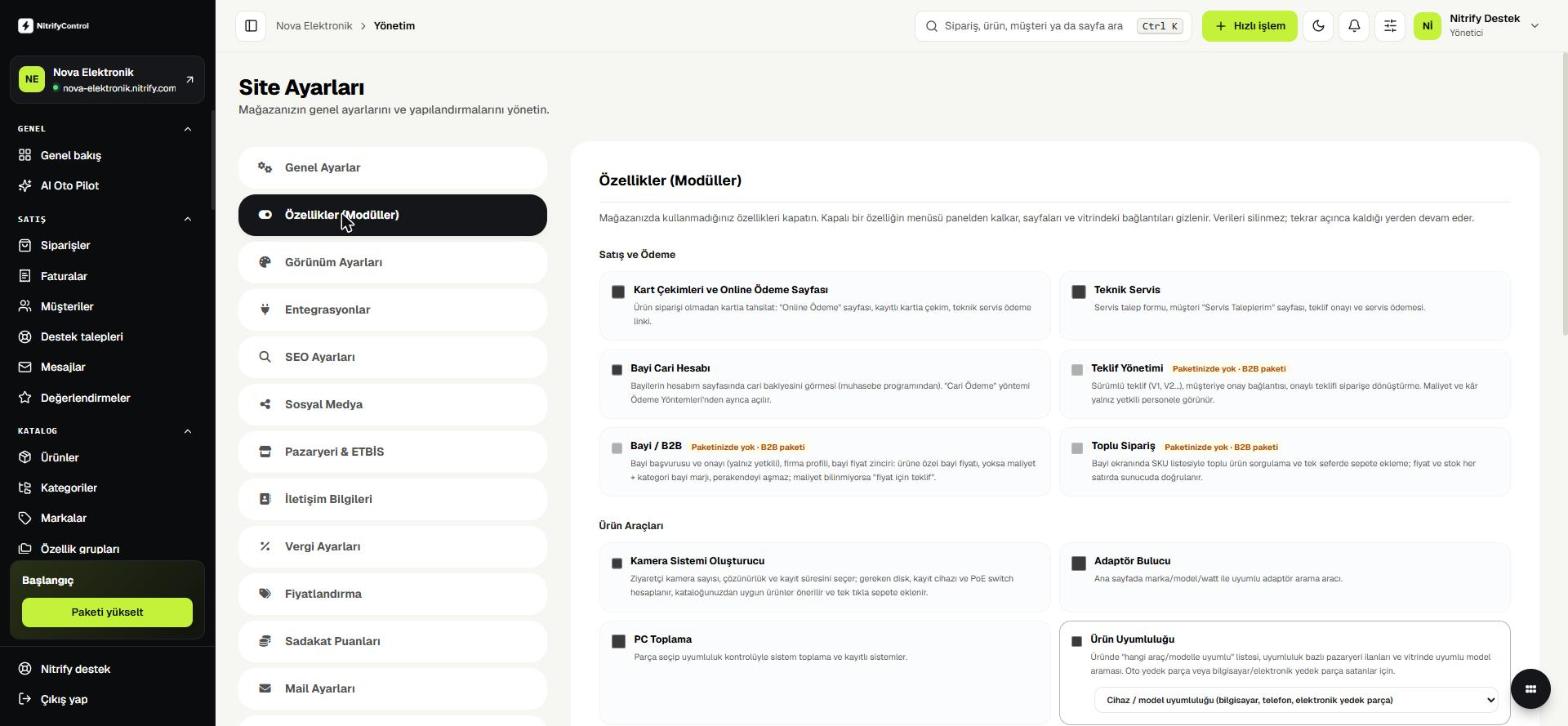Click the Hızlı işlem button
Viewport: 1568px width, 726px height.
click(x=1249, y=26)
